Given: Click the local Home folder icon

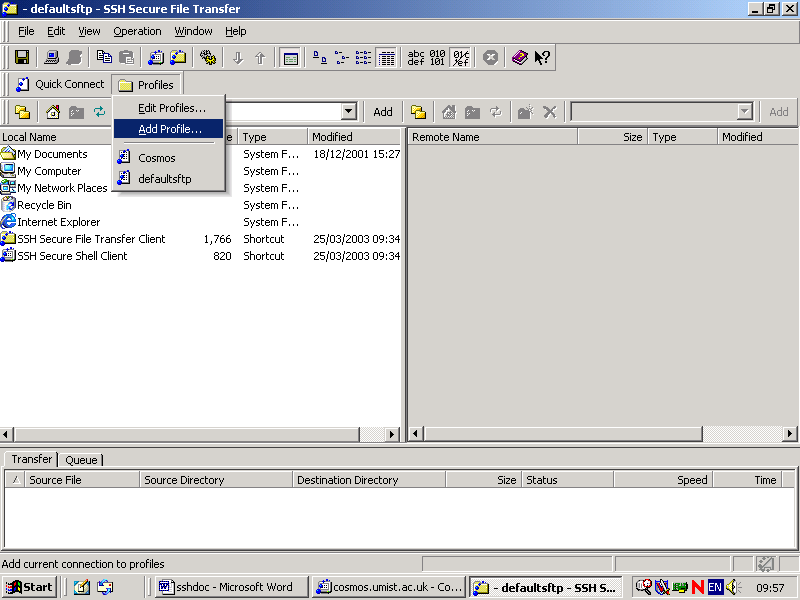Looking at the screenshot, I should click(x=54, y=112).
